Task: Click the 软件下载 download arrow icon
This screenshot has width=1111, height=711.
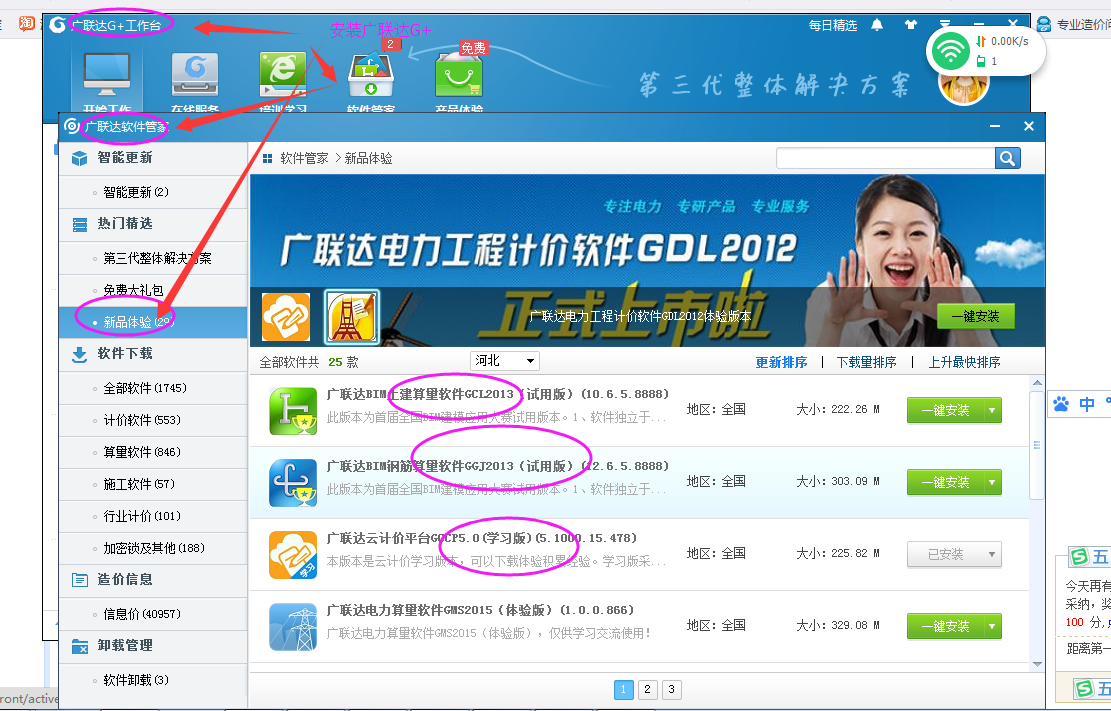Action: coord(79,354)
